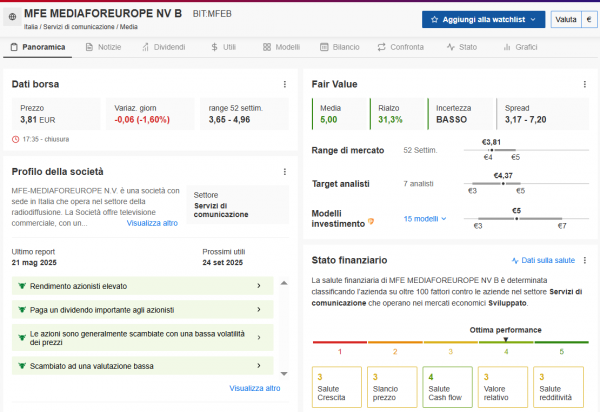Click the euro currency symbol button
This screenshot has width=600, height=412.
tap(589, 20)
